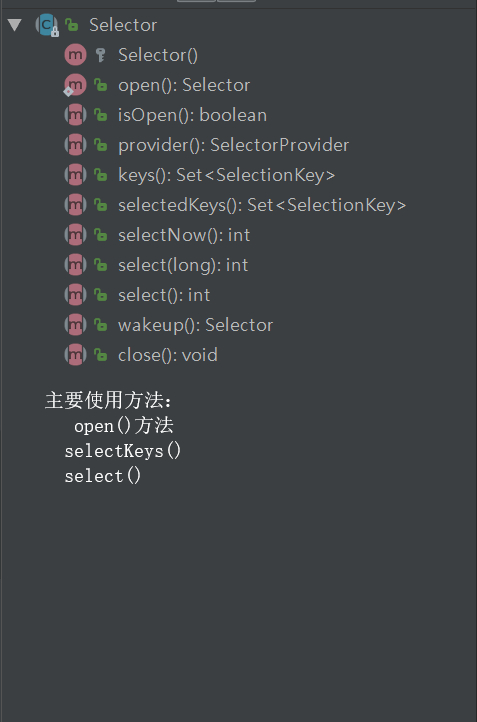Click the public lock icon beside provider()
The height and width of the screenshot is (722, 477).
tap(100, 146)
